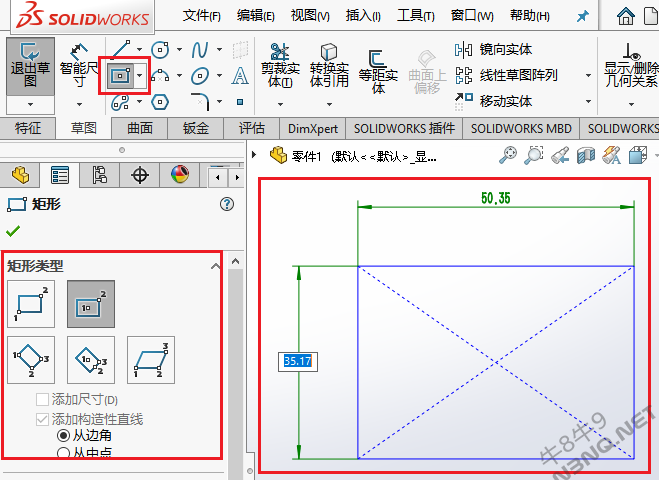This screenshot has height=480, width=659.
Task: Select the Point sketch tool
Action: [x=240, y=102]
